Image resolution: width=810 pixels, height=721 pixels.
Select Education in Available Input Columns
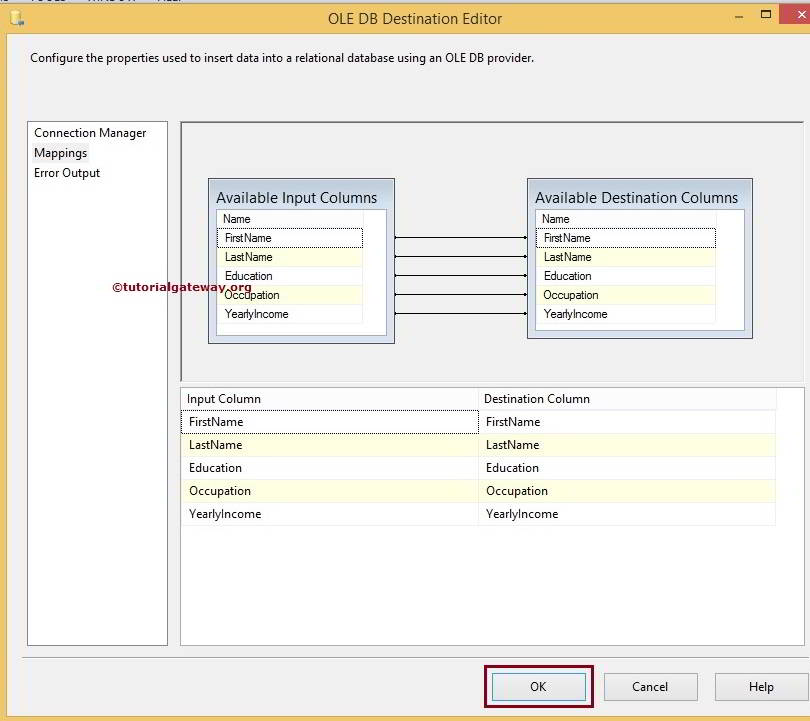coord(289,275)
